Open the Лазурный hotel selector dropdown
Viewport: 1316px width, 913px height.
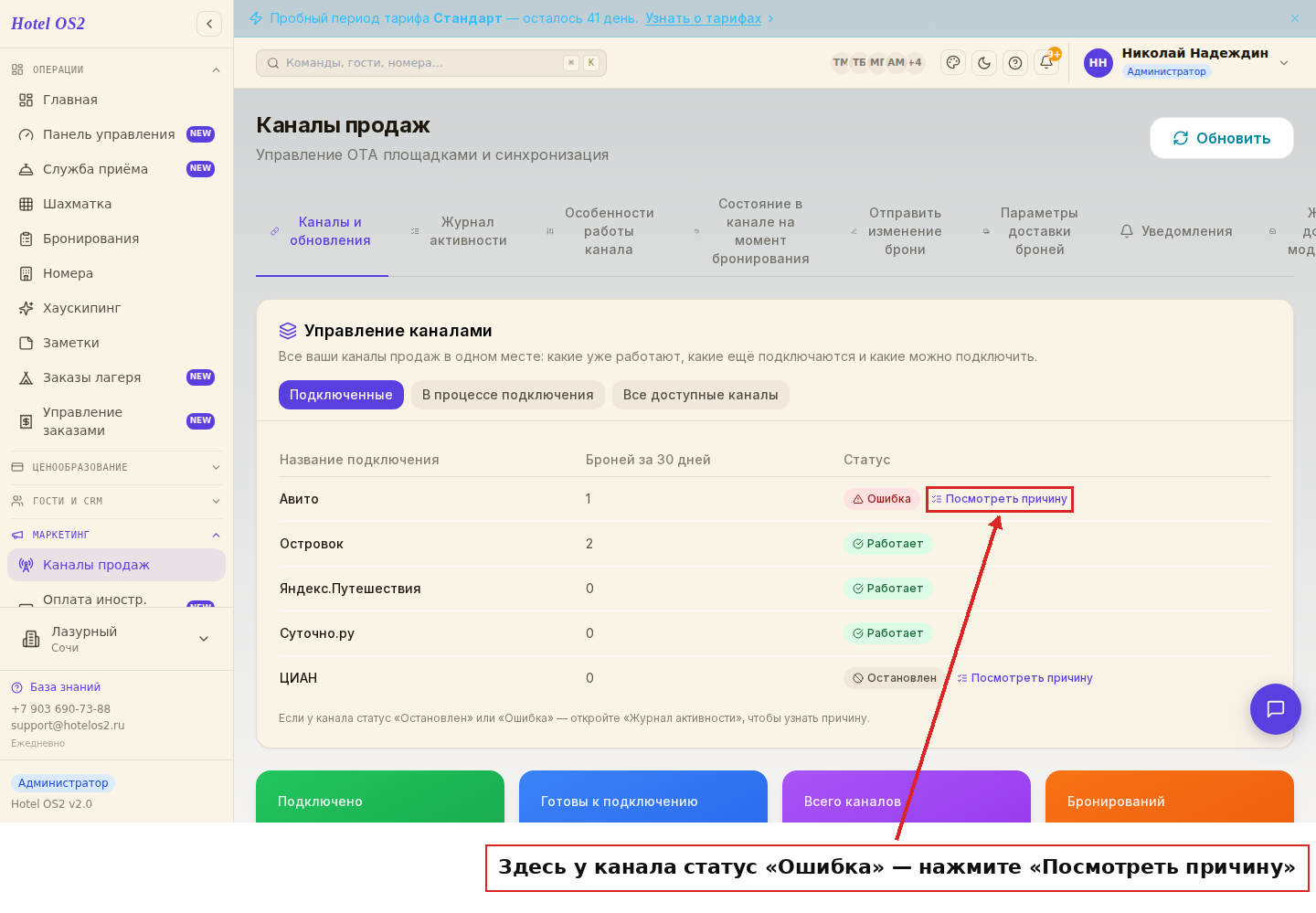(x=116, y=639)
